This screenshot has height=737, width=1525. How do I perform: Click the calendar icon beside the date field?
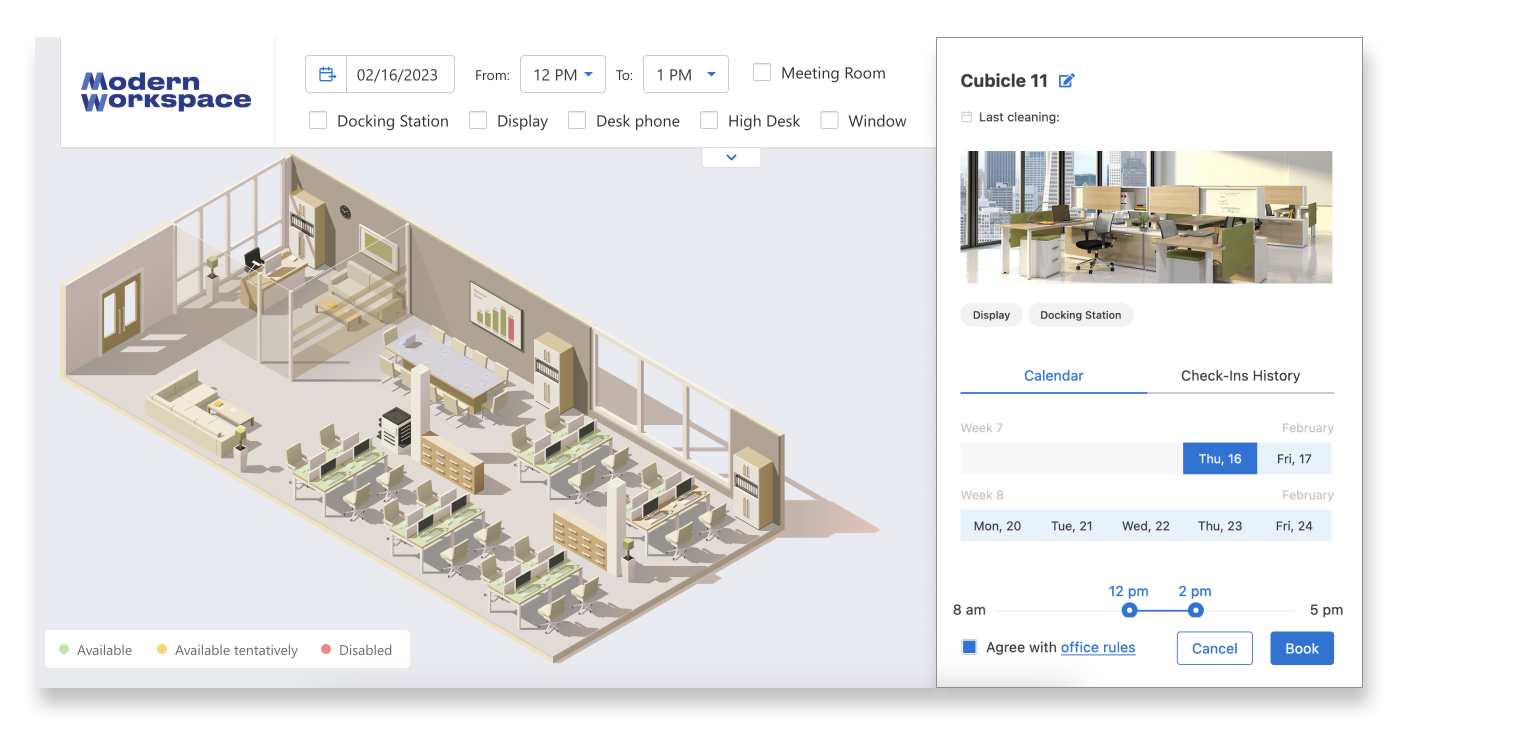[326, 75]
